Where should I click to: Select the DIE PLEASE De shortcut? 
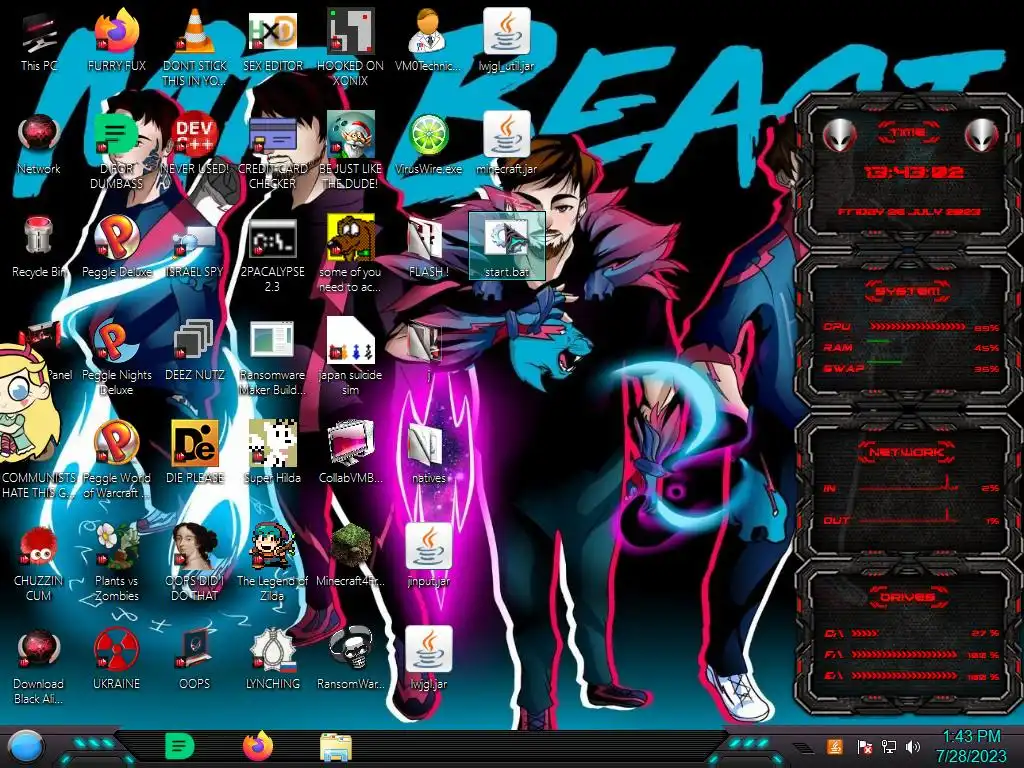(x=195, y=452)
